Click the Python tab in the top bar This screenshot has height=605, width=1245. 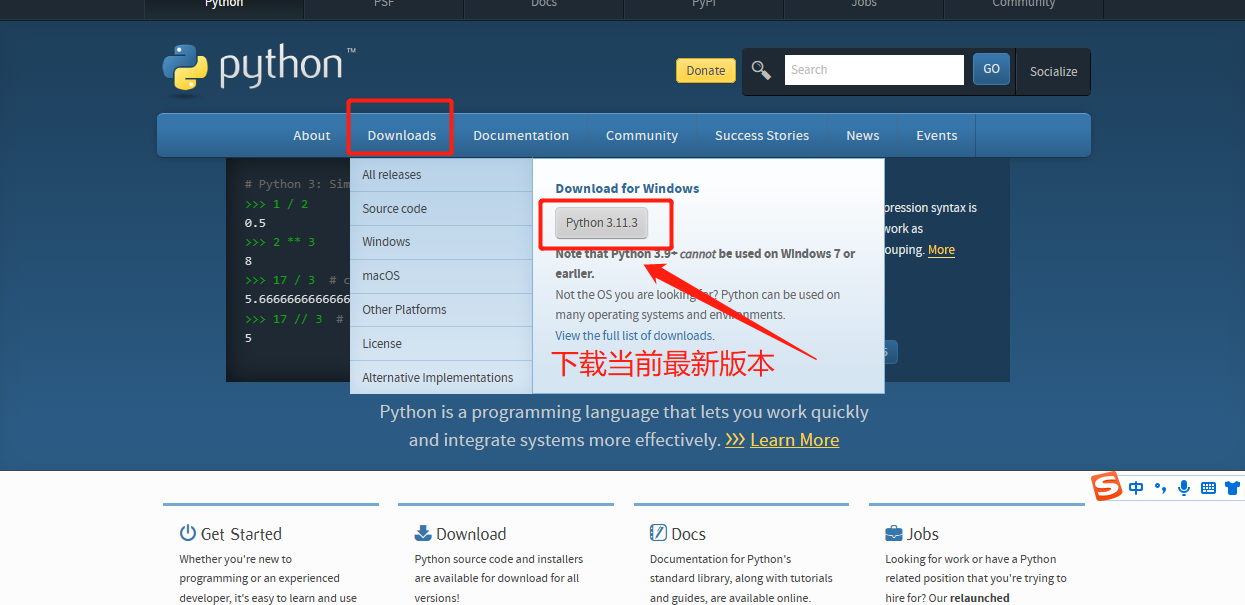224,5
